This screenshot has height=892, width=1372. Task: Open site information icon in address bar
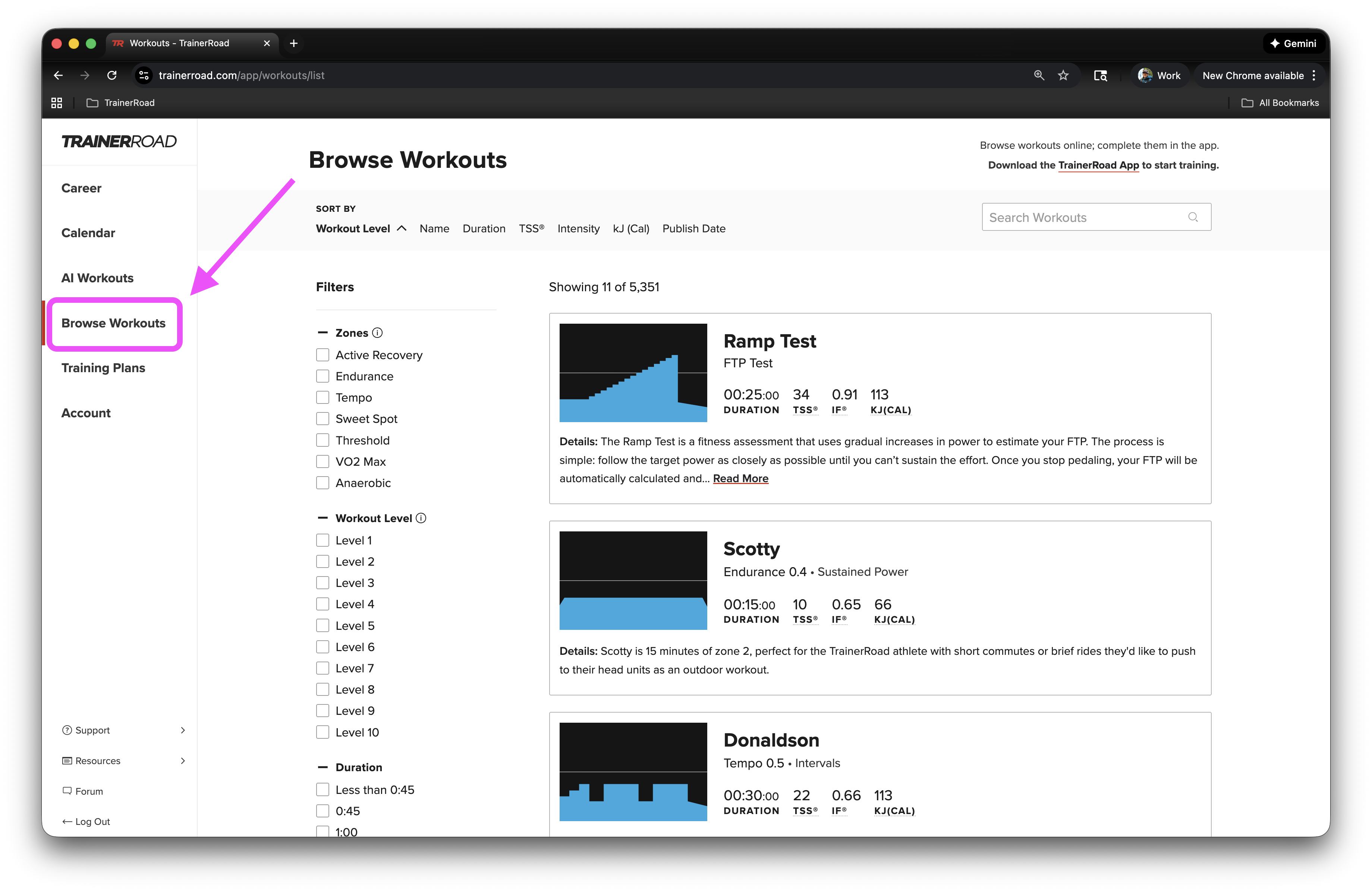coord(144,76)
